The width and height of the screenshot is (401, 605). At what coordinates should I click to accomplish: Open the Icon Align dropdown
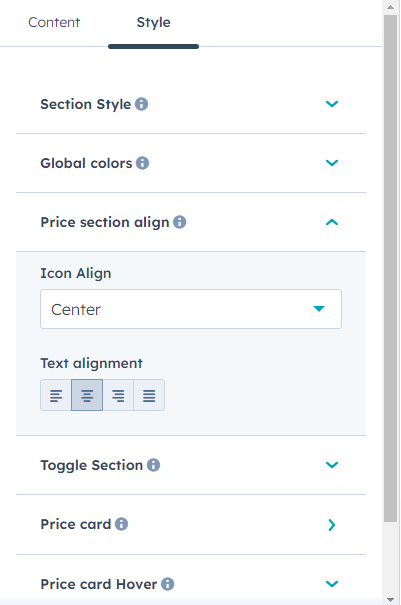(191, 309)
